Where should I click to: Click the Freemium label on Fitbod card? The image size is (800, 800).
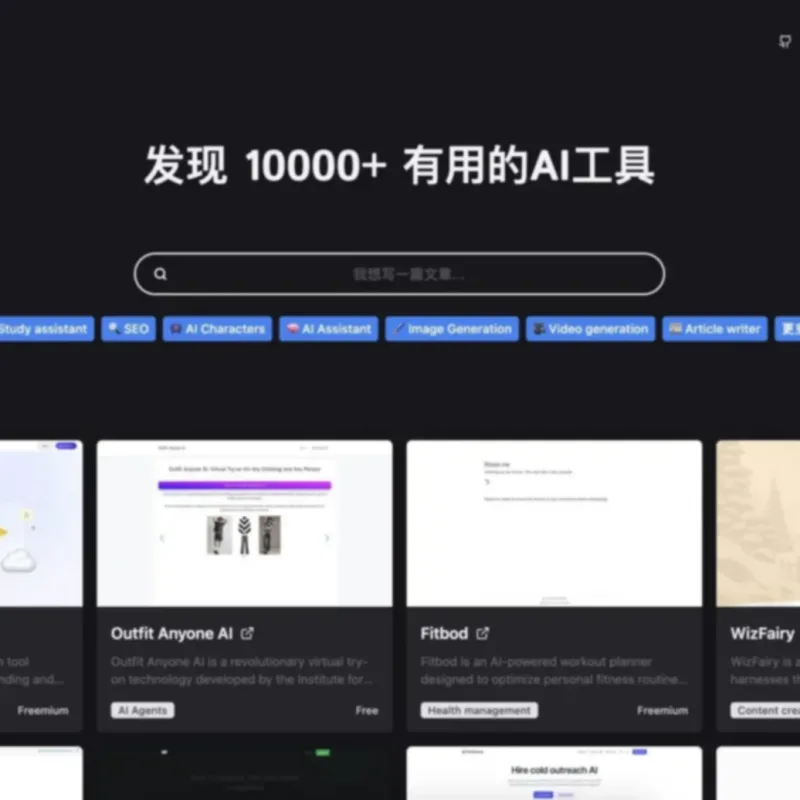coord(662,710)
